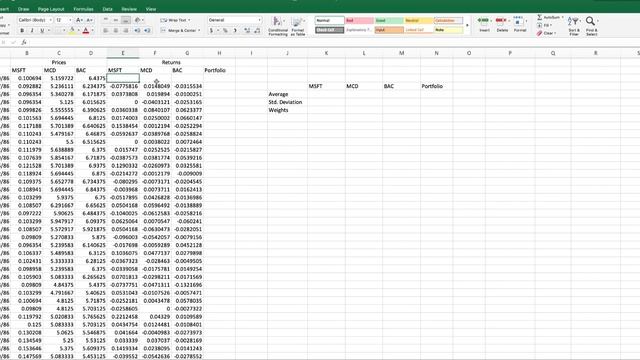Select the Std. Deviation label cell
Image resolution: width=640 pixels, height=360 pixels.
click(x=287, y=102)
